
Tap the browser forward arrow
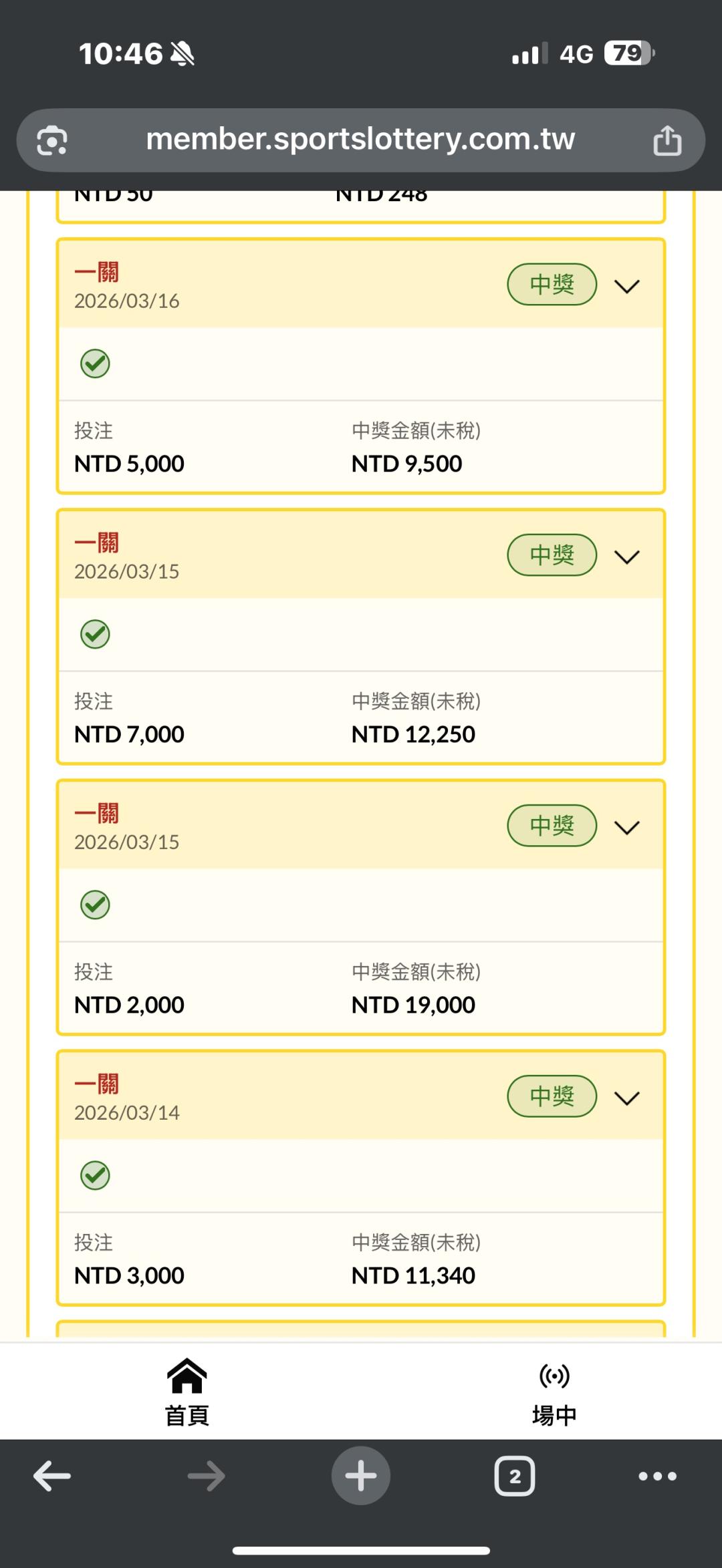(x=207, y=1476)
